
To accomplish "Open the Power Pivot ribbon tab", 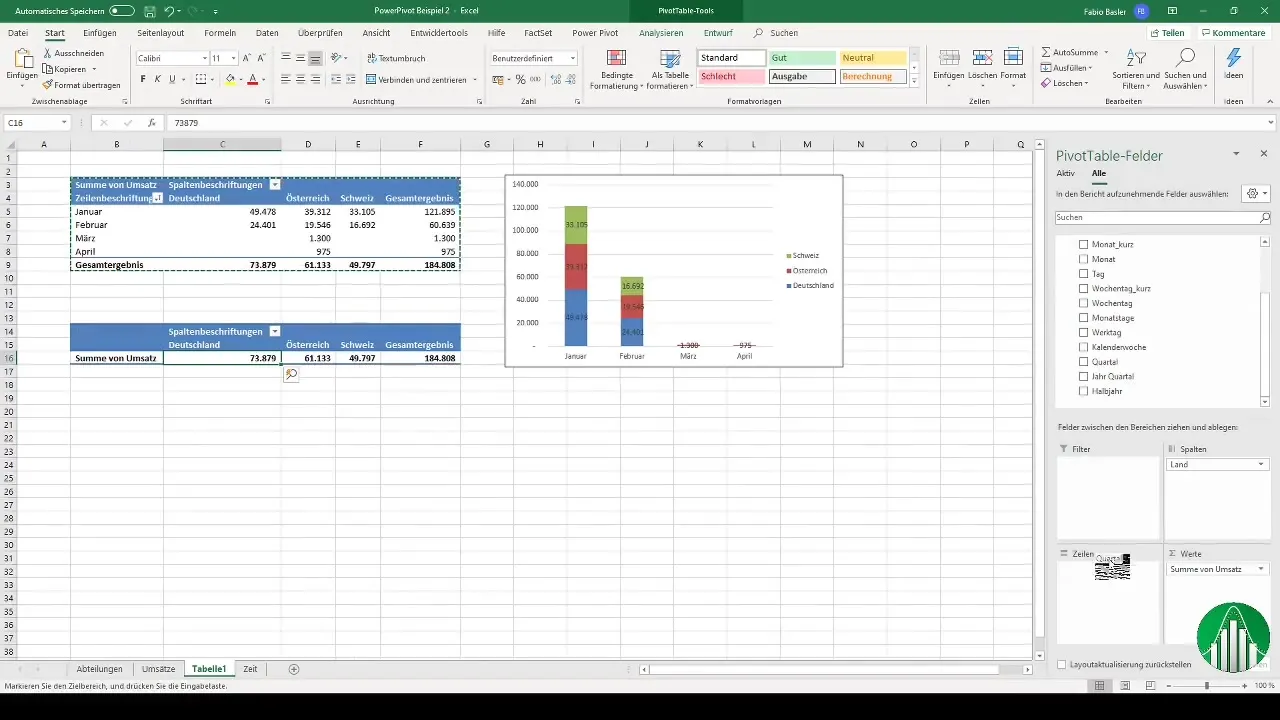I will click(x=595, y=33).
